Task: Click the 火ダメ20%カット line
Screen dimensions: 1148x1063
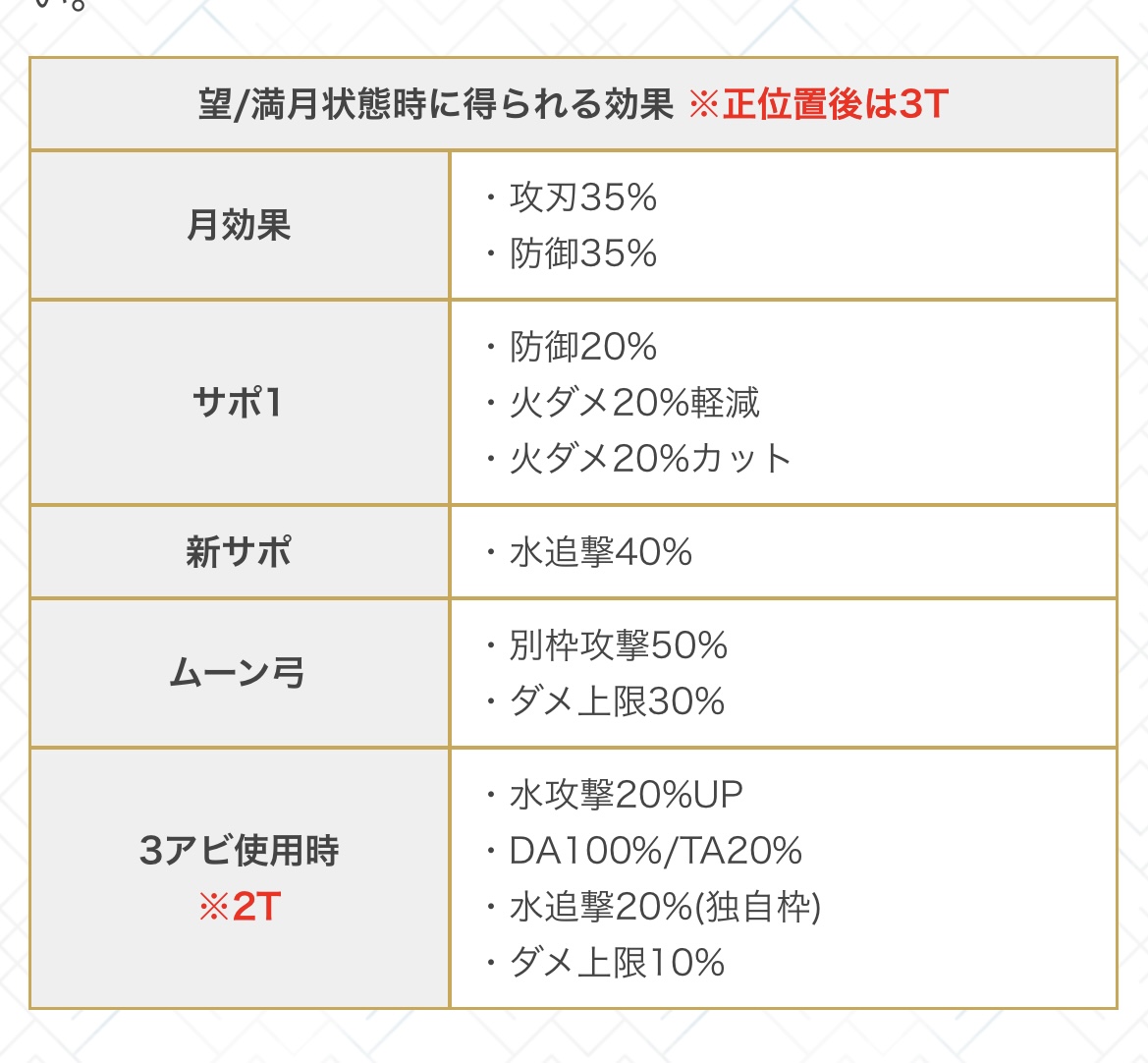Action: (x=649, y=459)
